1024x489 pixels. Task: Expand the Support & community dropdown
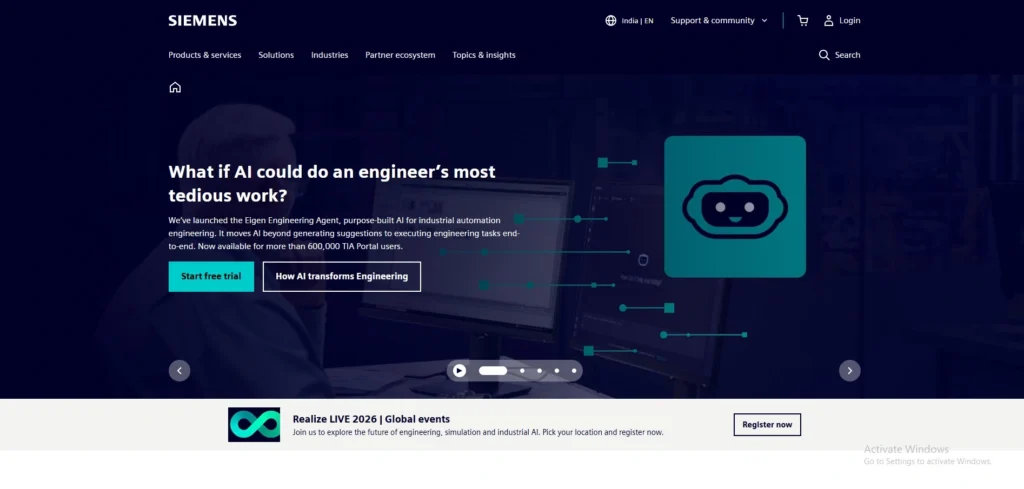point(719,20)
